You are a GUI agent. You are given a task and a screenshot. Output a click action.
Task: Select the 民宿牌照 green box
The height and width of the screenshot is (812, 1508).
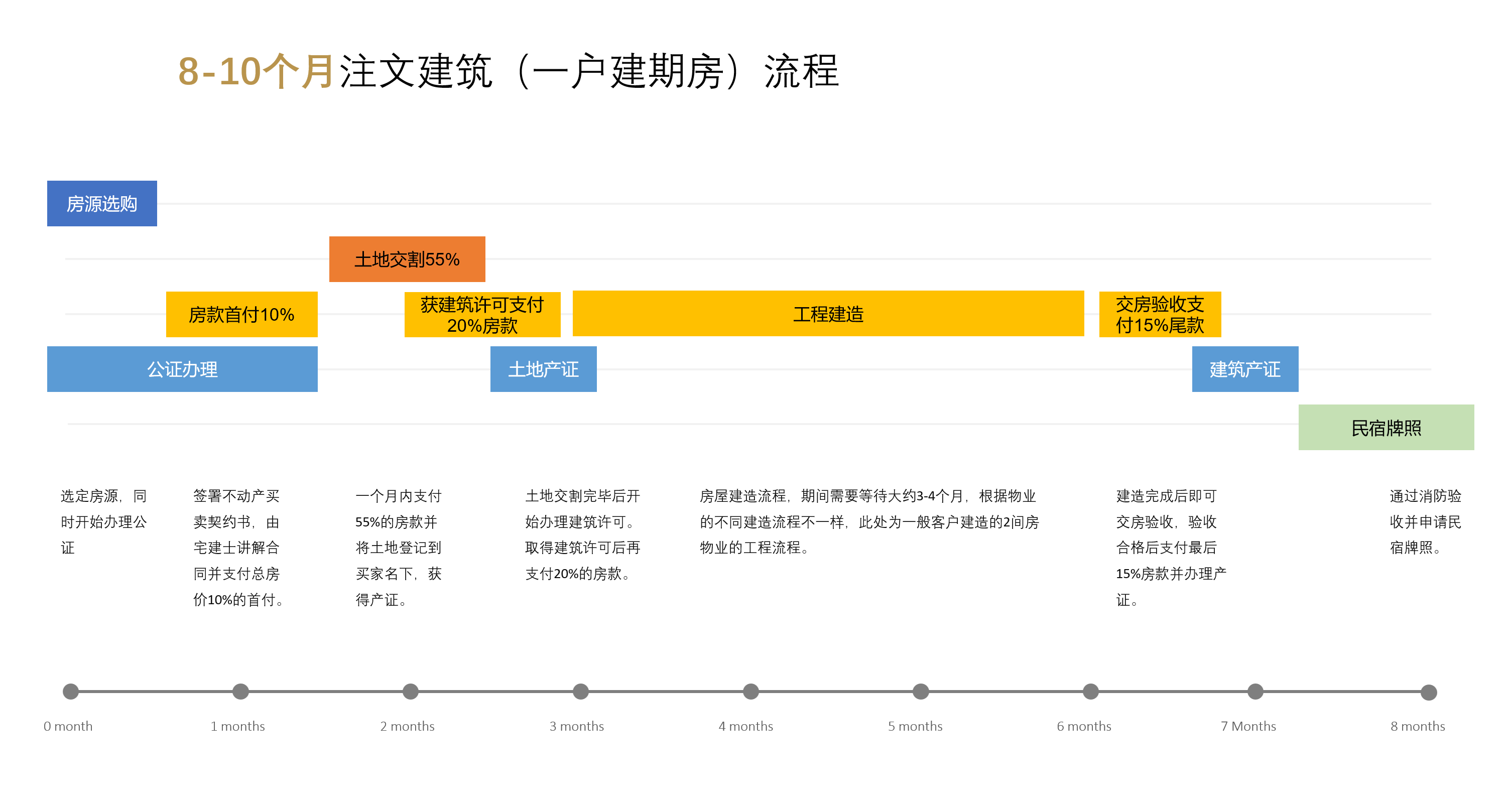coord(1386,428)
